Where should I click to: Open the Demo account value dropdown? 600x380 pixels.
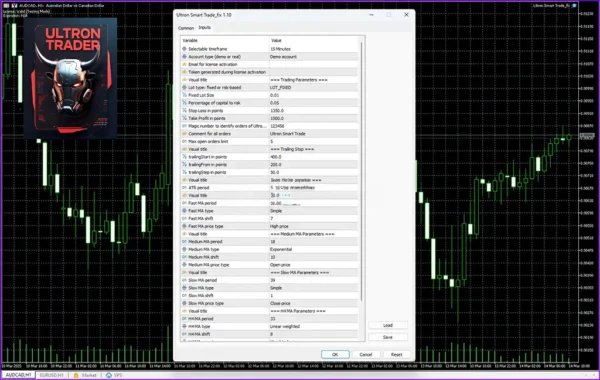pos(314,57)
